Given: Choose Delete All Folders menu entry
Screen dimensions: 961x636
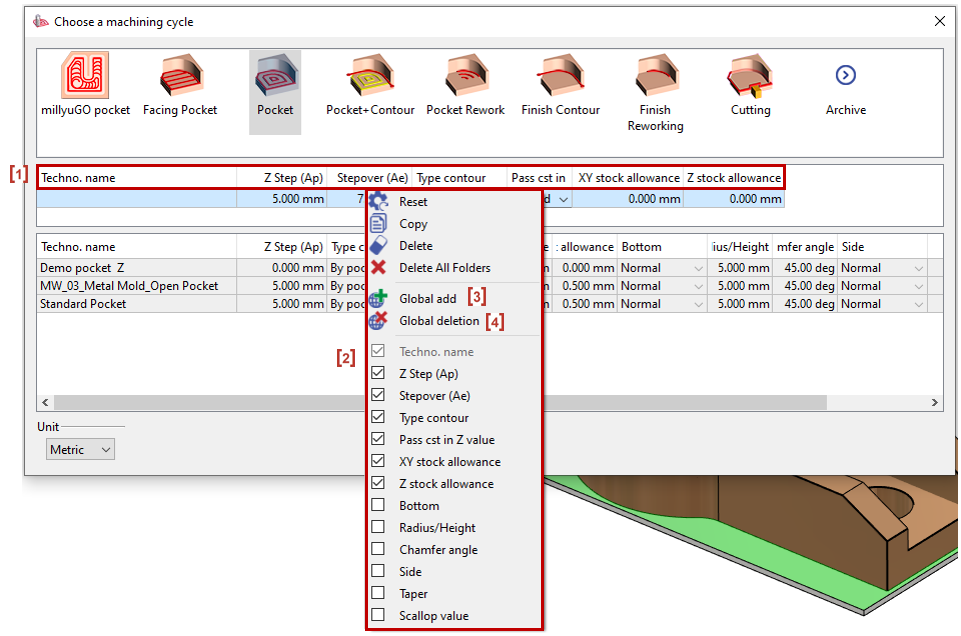Looking at the screenshot, I should click(x=444, y=268).
